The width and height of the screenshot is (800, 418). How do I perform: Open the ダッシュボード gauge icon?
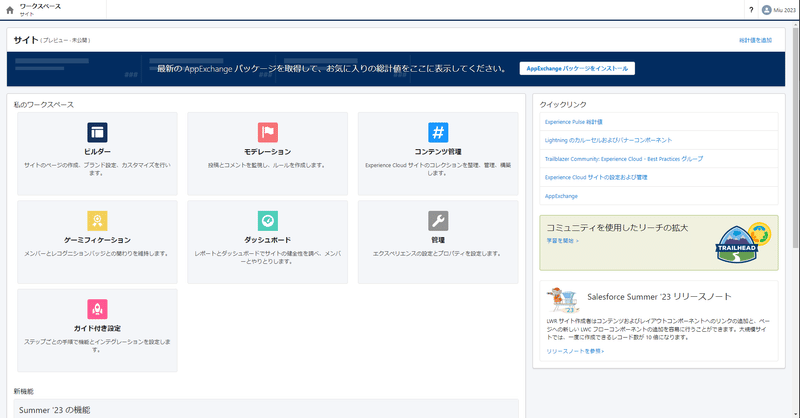tap(268, 220)
